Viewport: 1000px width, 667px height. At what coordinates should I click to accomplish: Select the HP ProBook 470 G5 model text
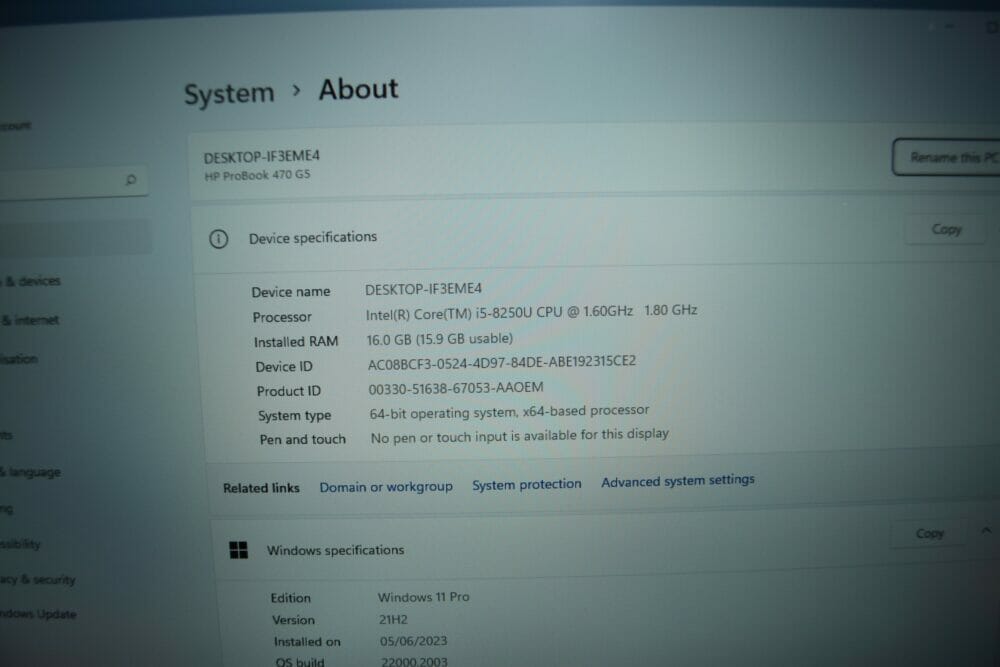click(257, 175)
